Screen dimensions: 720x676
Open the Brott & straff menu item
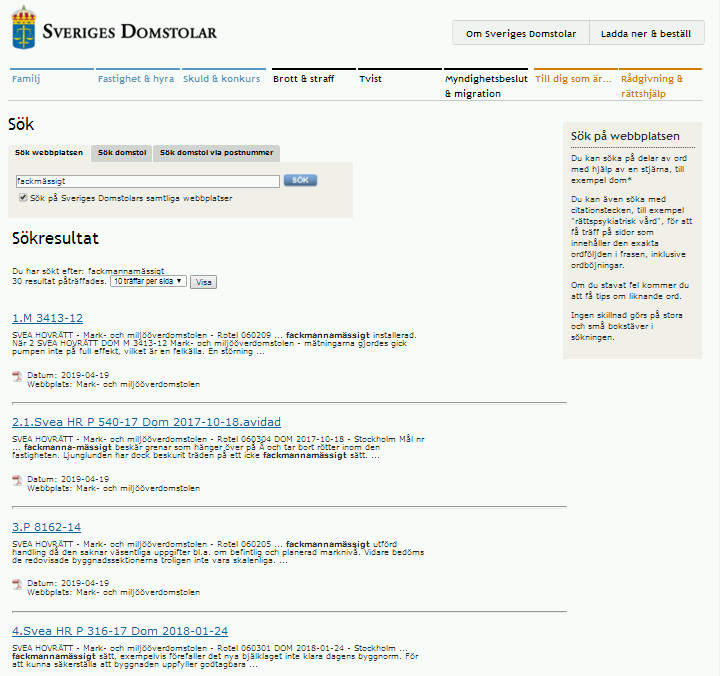[303, 79]
